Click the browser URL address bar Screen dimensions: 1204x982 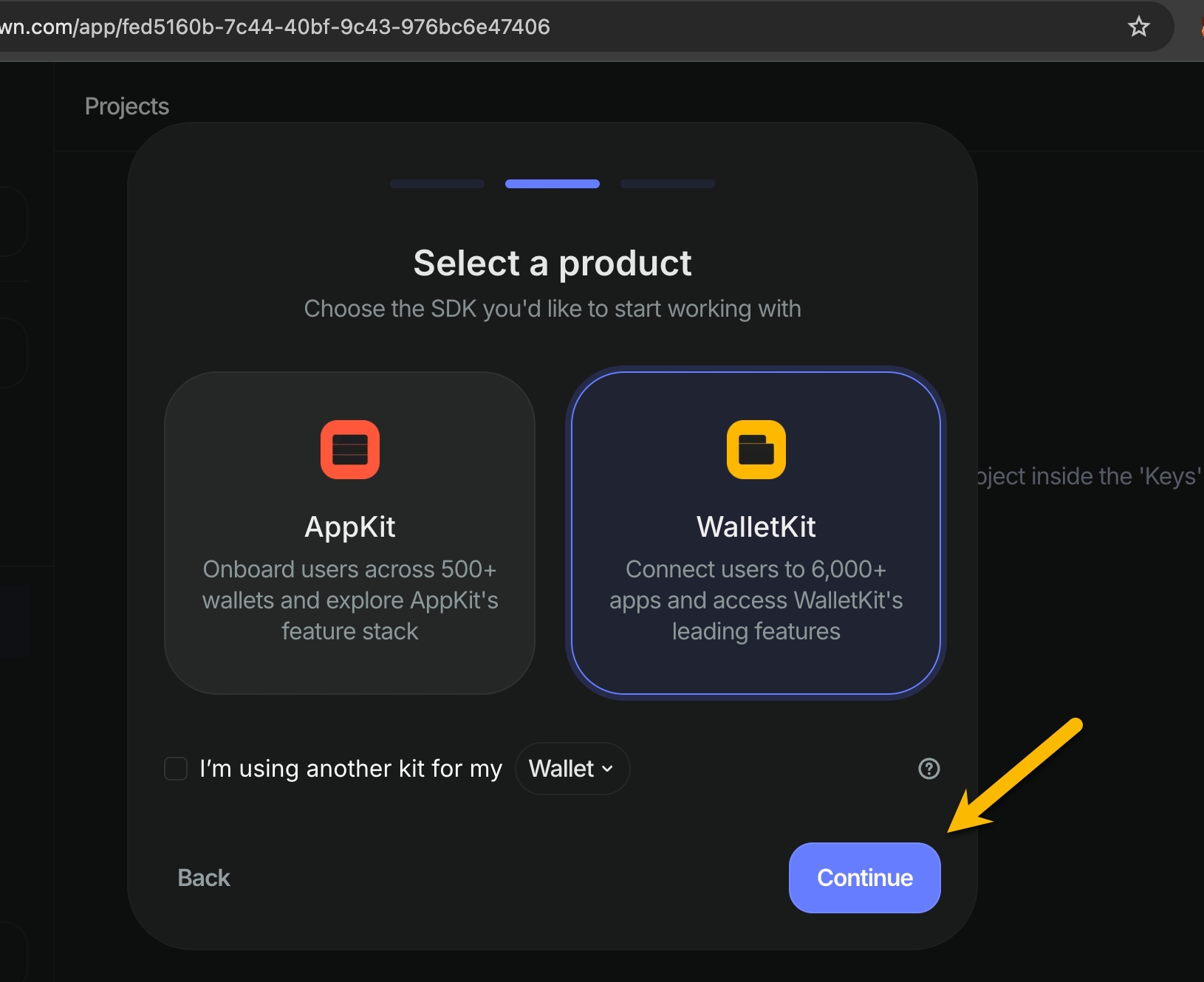point(561,27)
